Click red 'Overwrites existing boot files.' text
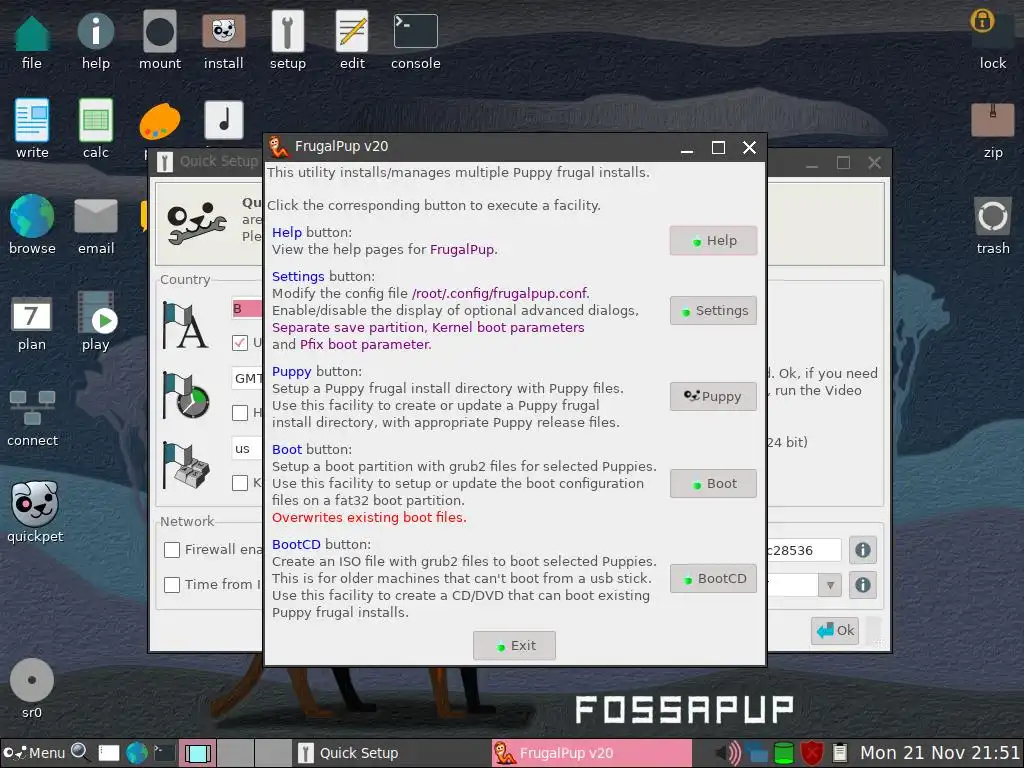 pyautogui.click(x=369, y=517)
